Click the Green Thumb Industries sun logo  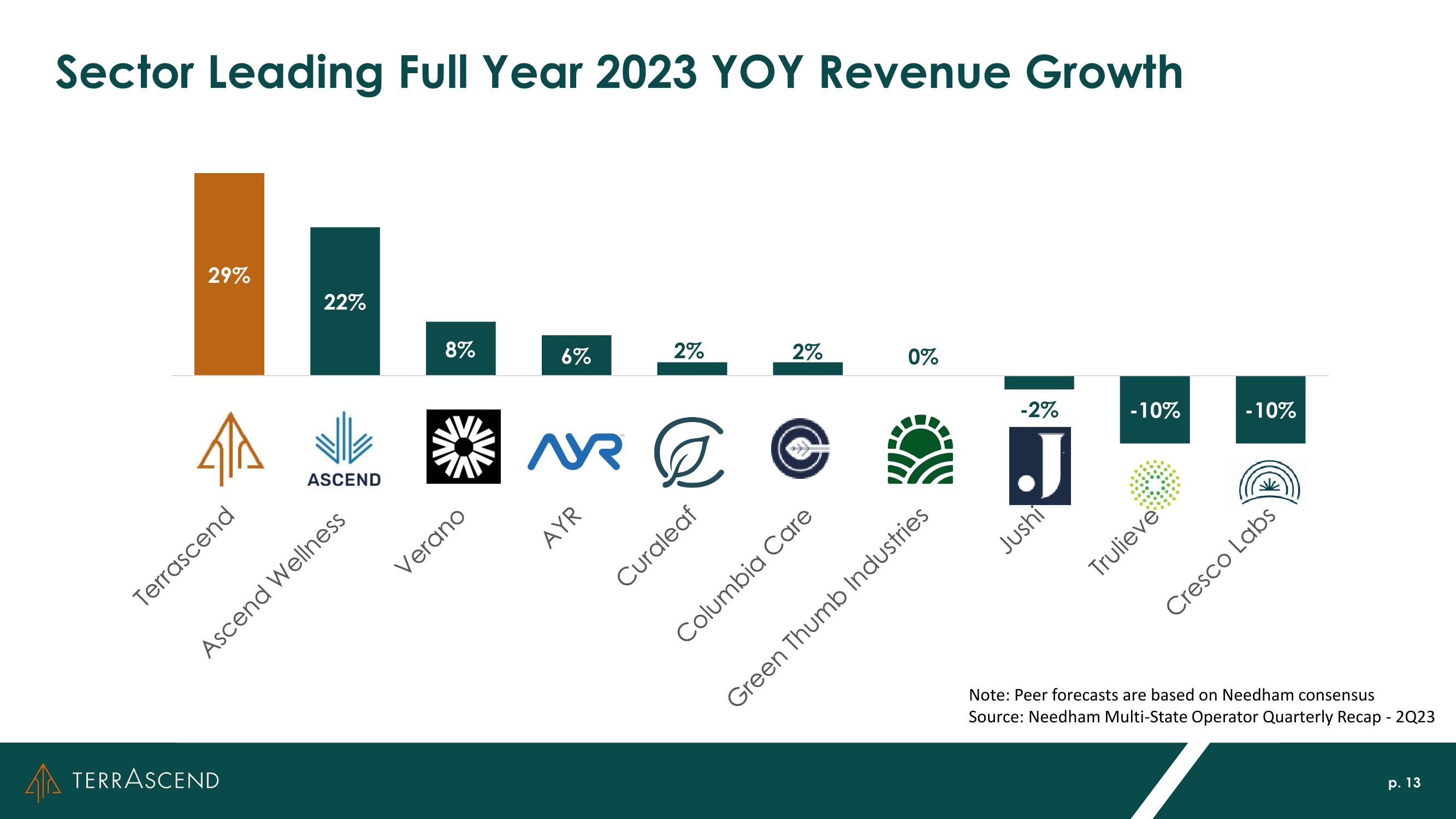[x=921, y=449]
